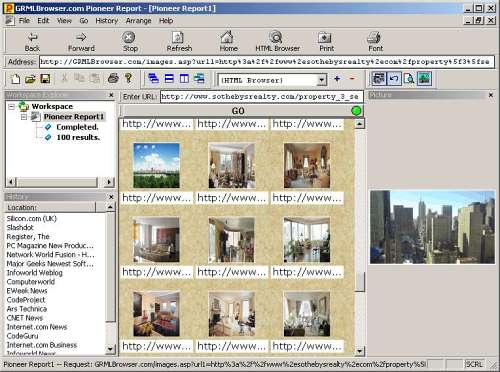Select 'Silicon.com (UK)' in history list
Image resolution: width=500 pixels, height=372 pixels.
[x=32, y=218]
